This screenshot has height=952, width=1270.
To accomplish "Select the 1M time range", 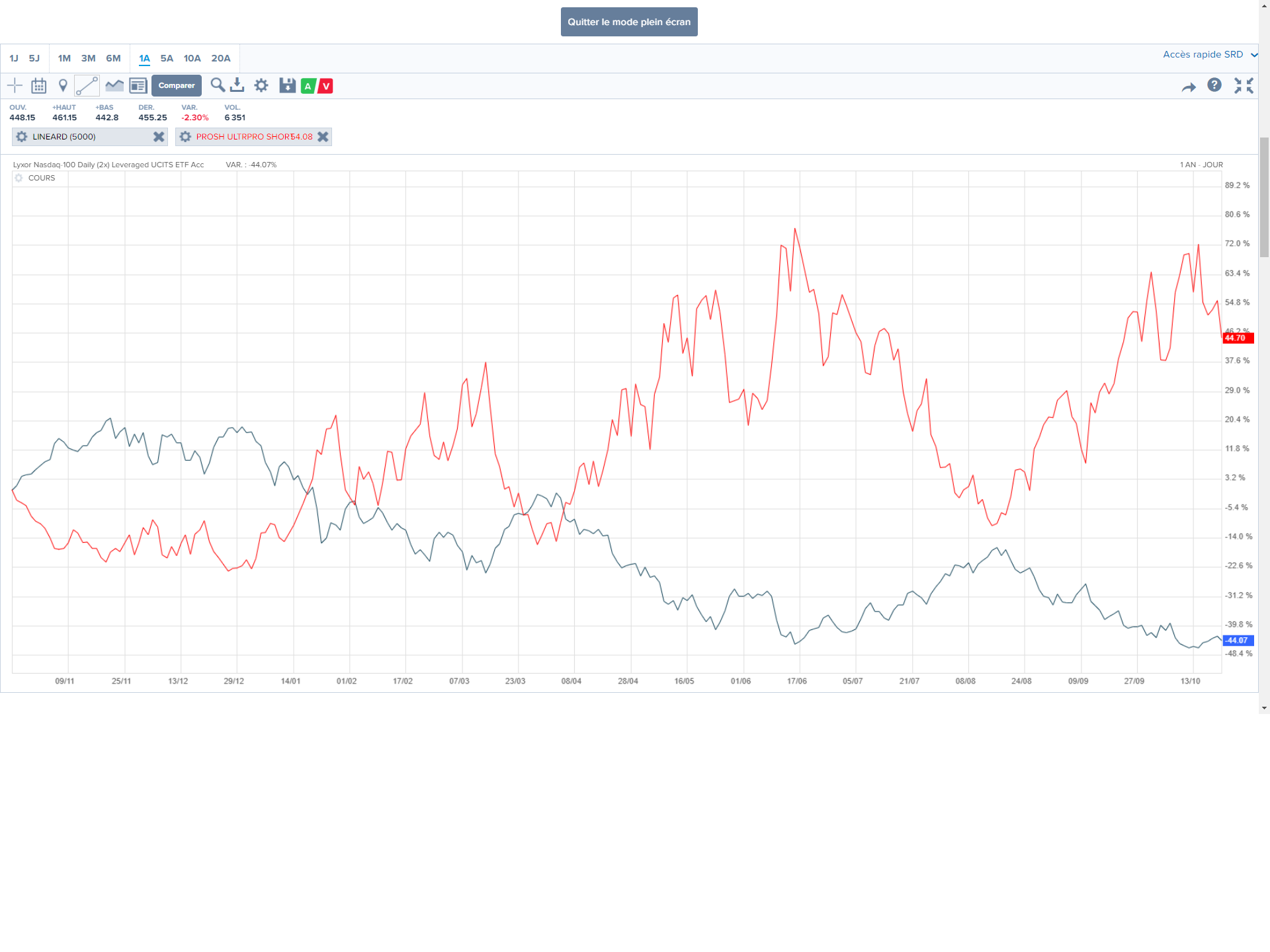I will (x=64, y=58).
